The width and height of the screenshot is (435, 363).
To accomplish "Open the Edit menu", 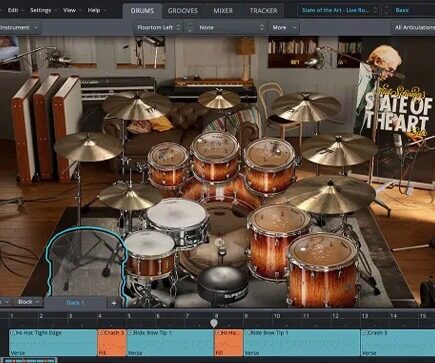I will coord(15,10).
